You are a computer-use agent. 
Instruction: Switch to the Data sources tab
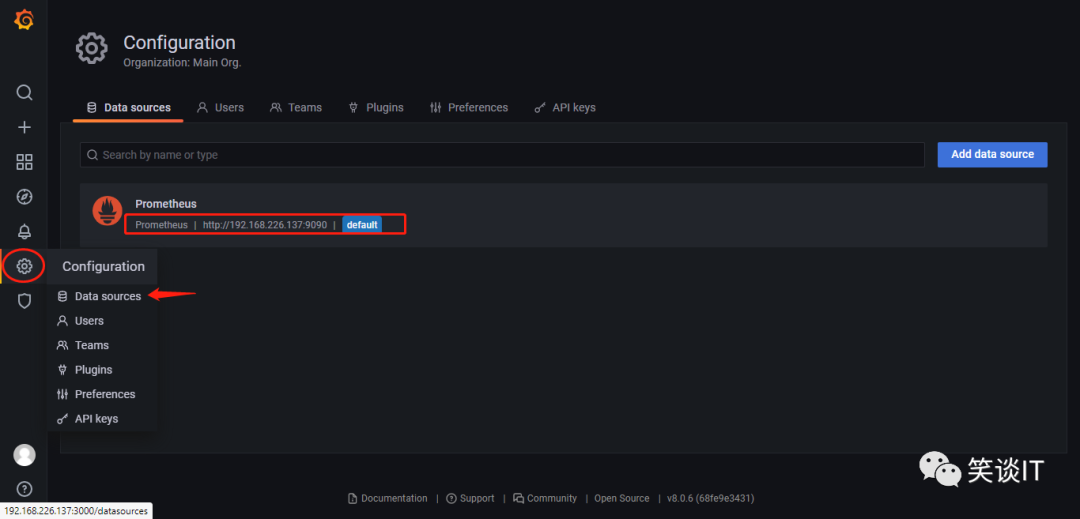pos(128,108)
